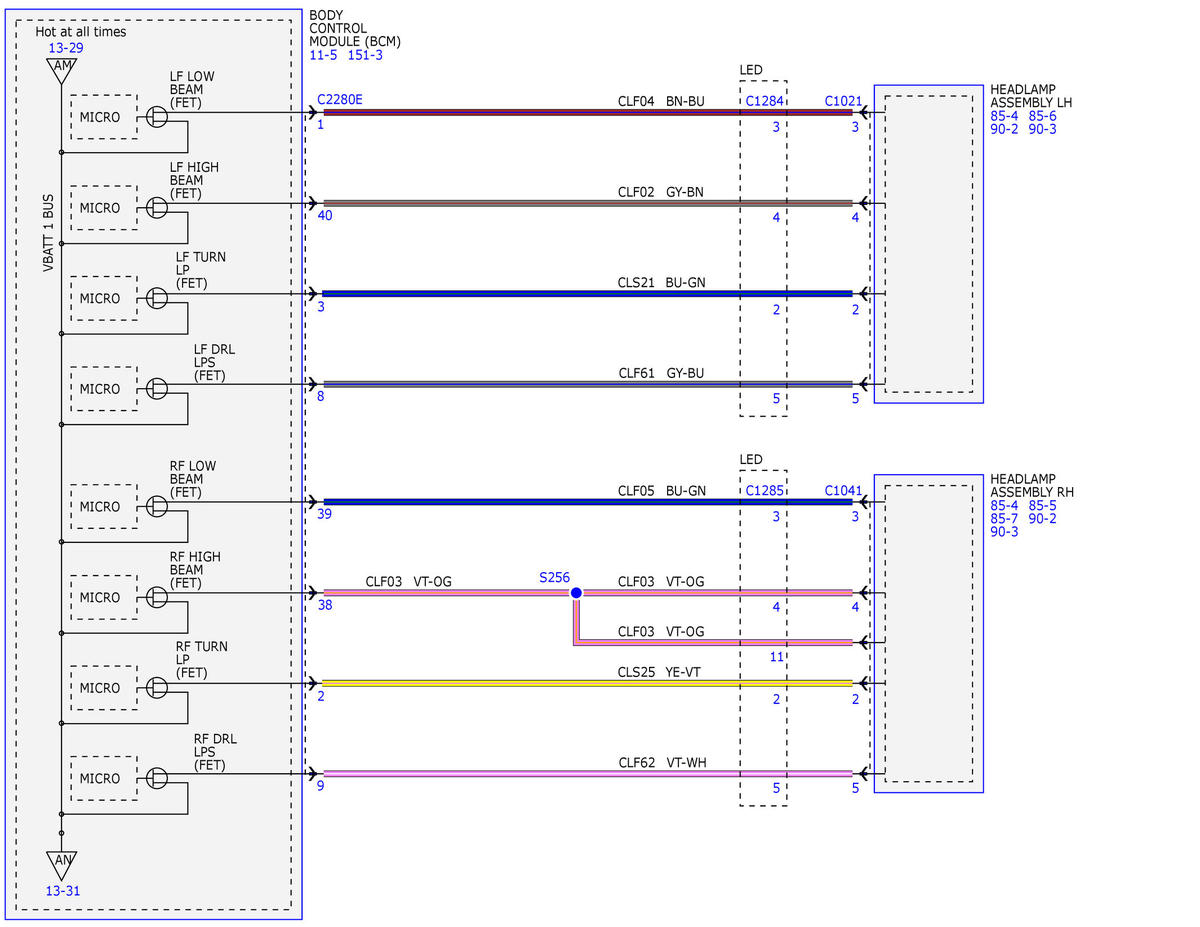
Task: Follow the 151-3 link under BCM title
Action: 365,55
